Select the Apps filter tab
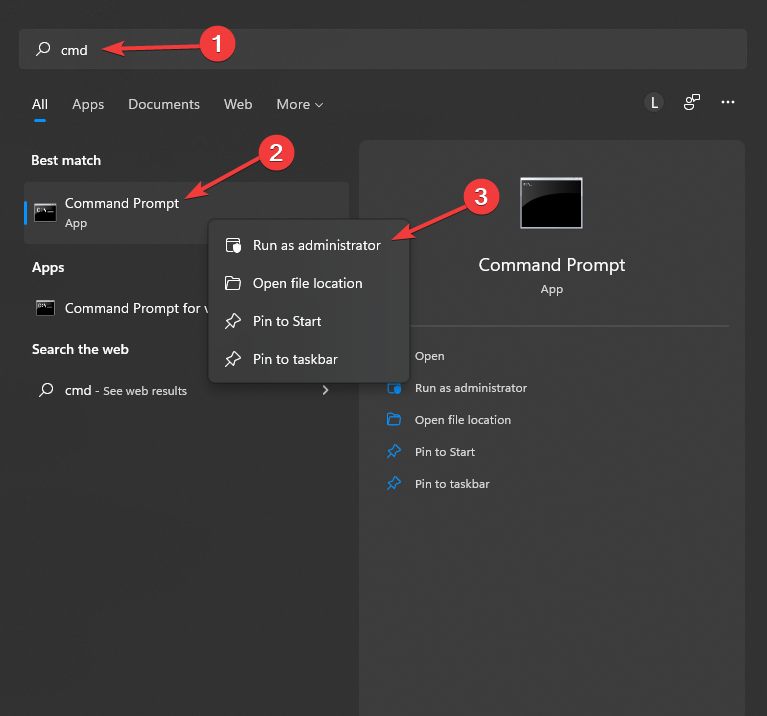 (88, 104)
